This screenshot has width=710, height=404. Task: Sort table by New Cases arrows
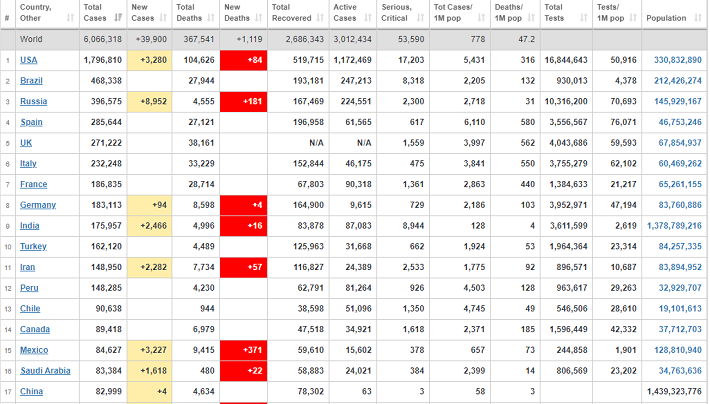click(x=163, y=18)
